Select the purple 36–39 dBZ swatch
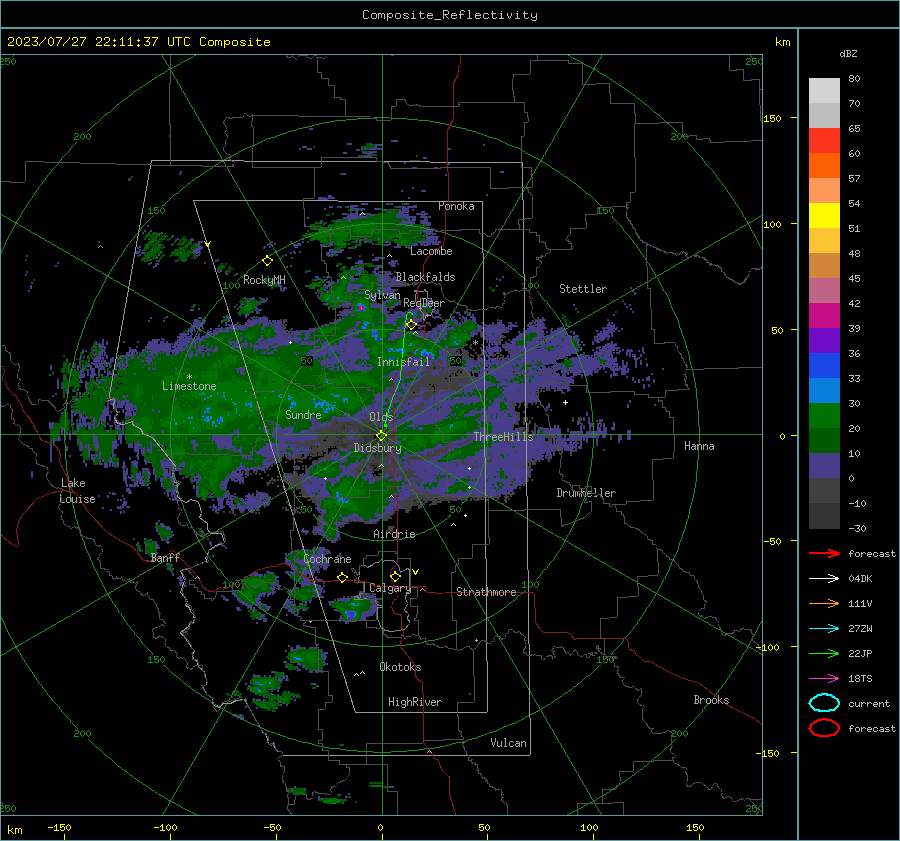Image resolution: width=900 pixels, height=841 pixels. (x=824, y=340)
